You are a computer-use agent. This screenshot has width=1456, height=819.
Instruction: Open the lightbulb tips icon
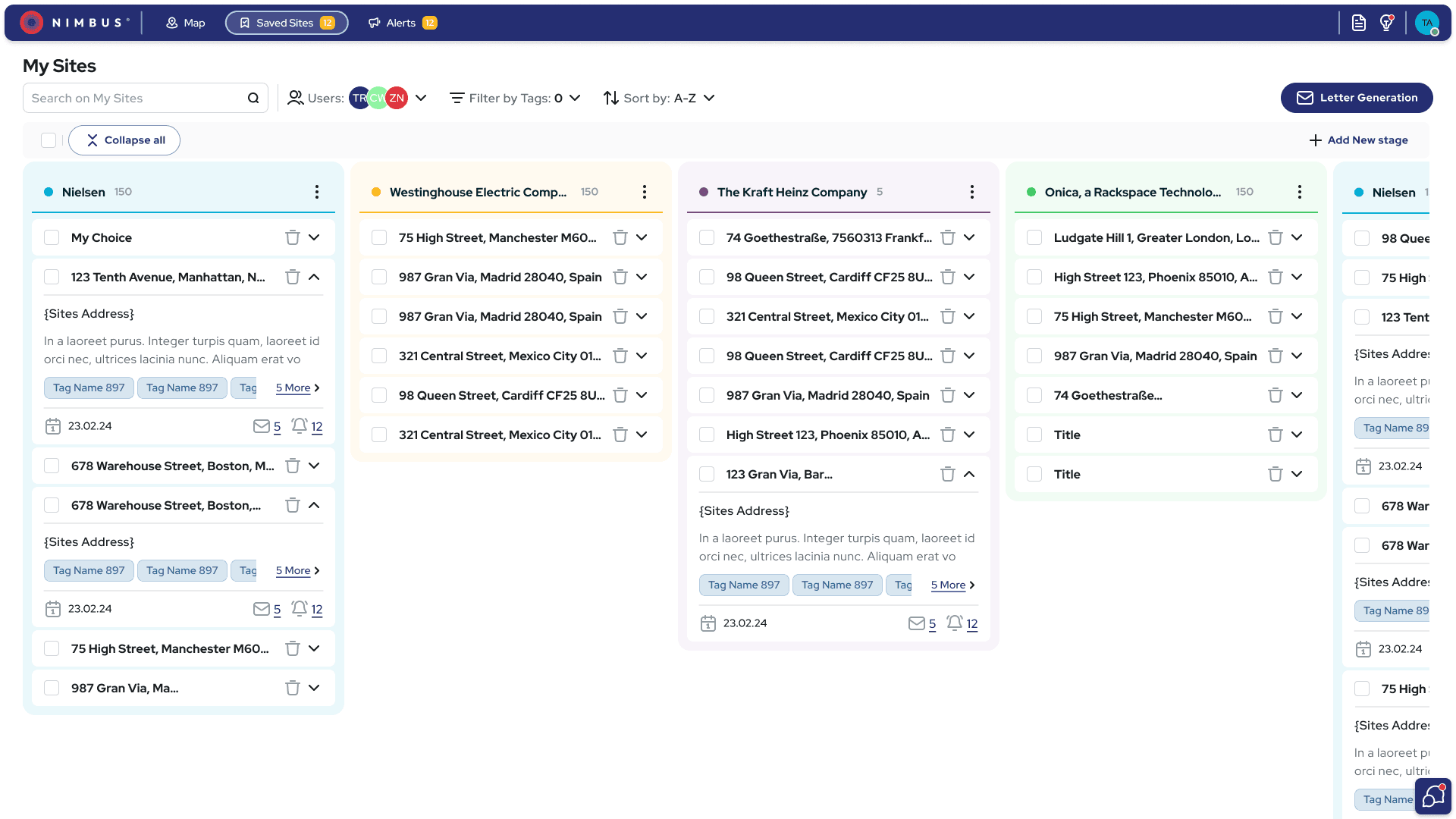pos(1386,23)
